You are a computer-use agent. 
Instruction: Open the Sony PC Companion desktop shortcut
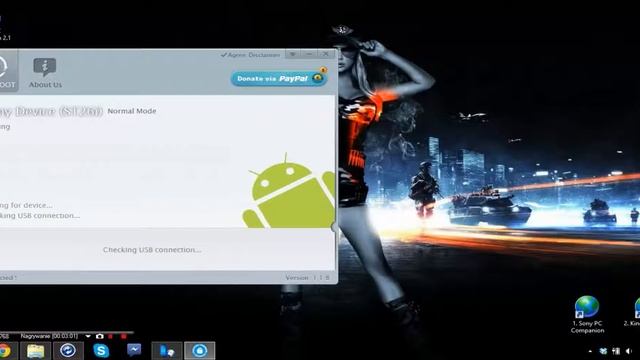(x=587, y=315)
